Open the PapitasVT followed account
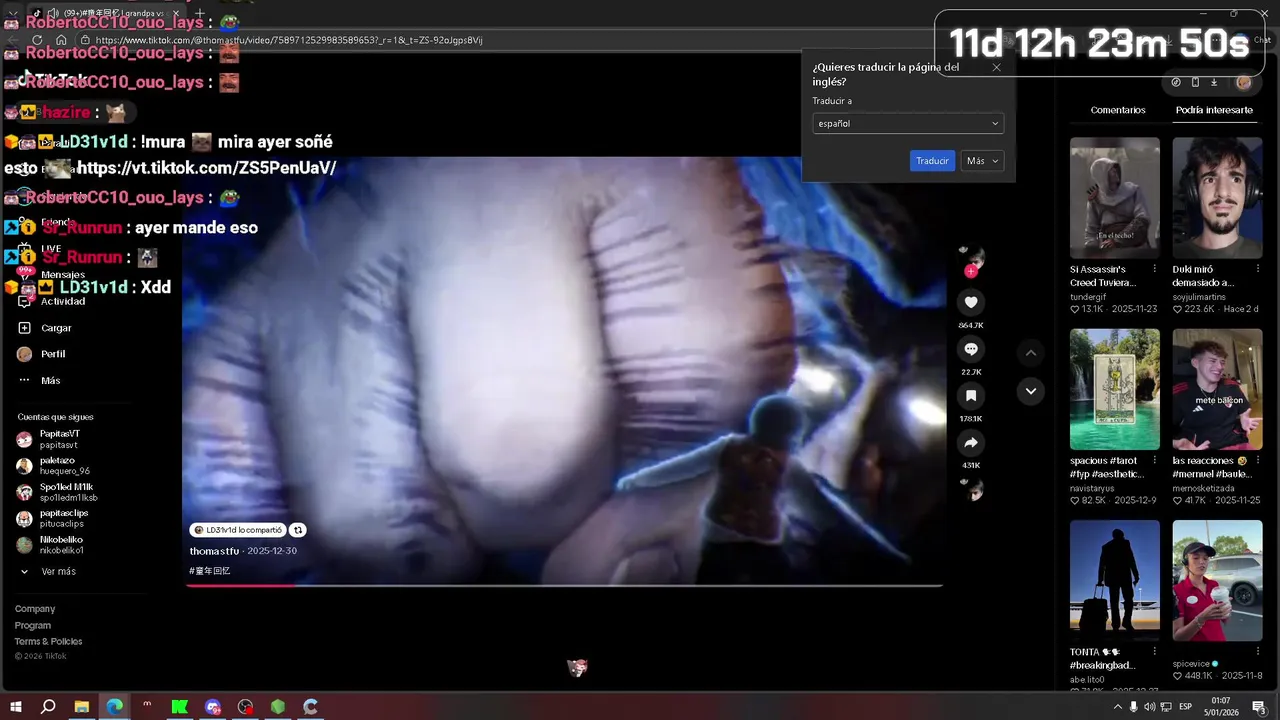This screenshot has width=1280, height=720. tap(48, 439)
